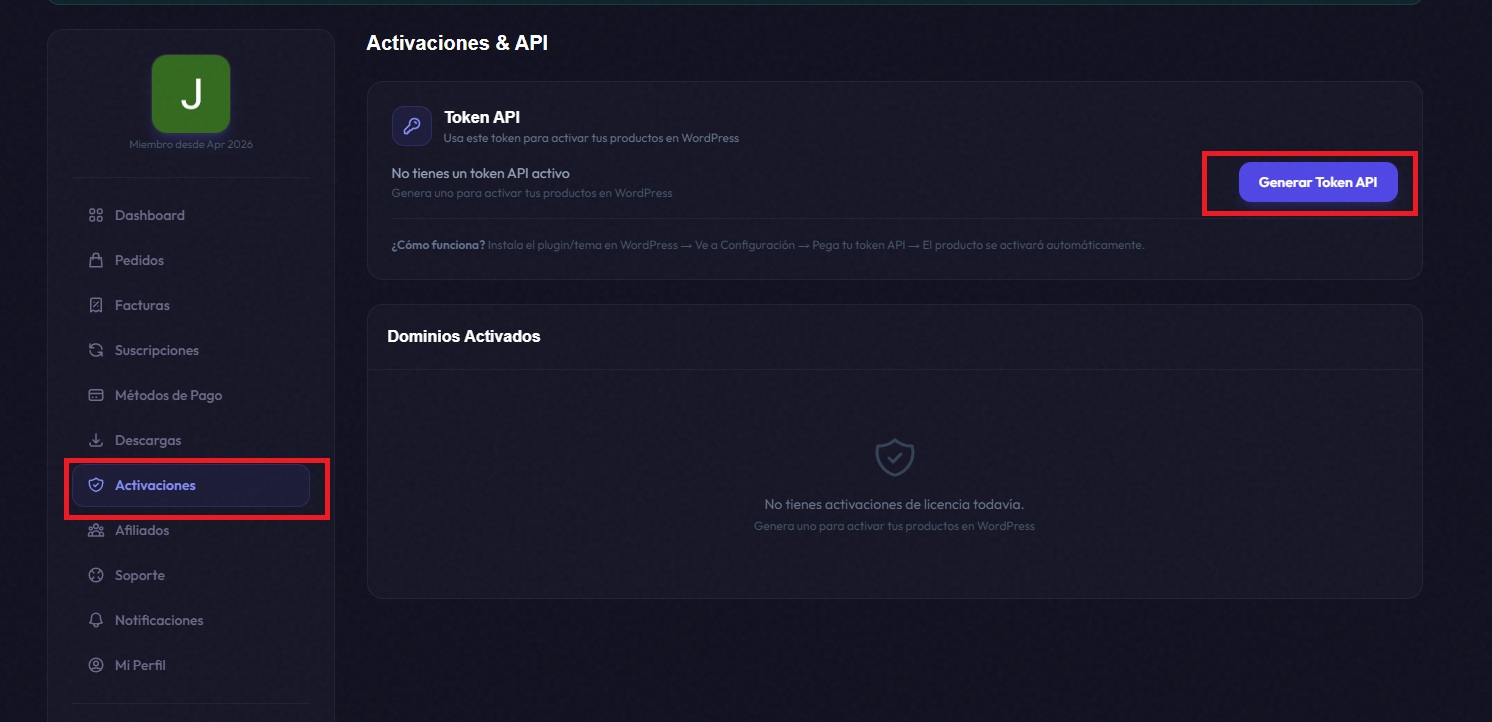Click the green J profile avatar
1492x722 pixels.
[191, 94]
